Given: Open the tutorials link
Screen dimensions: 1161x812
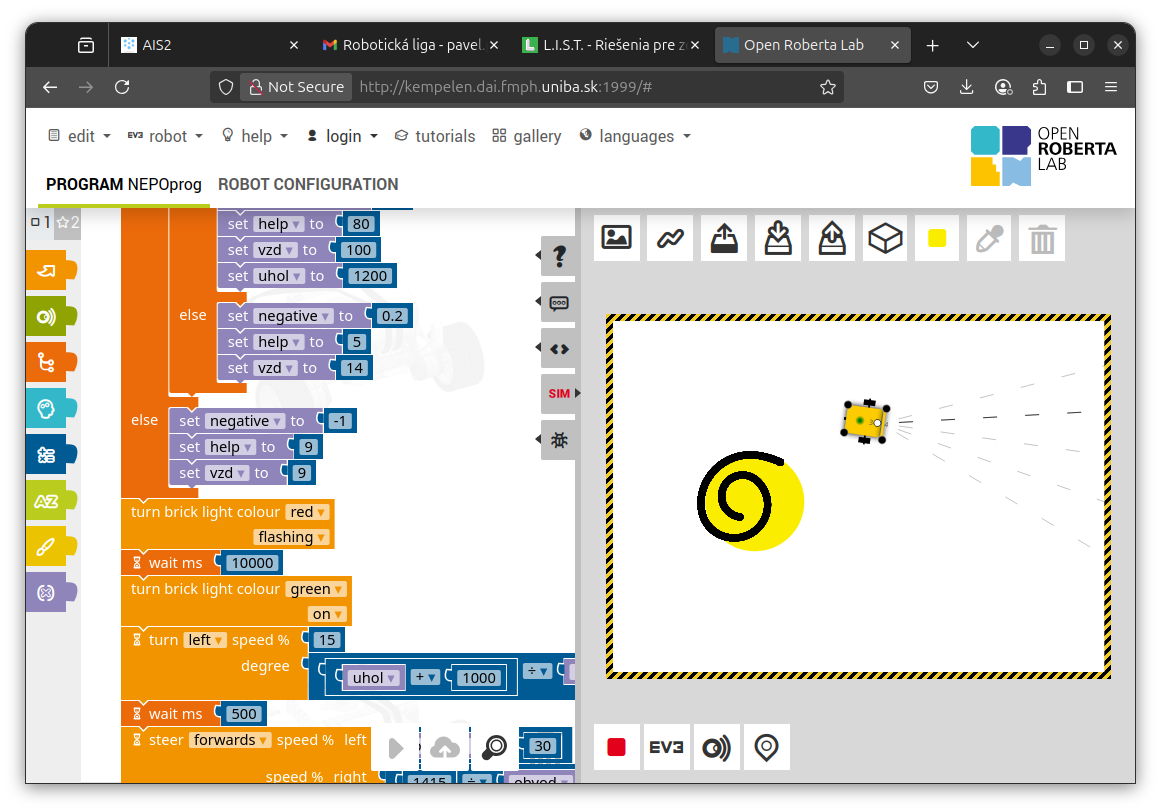Looking at the screenshot, I should pos(435,136).
